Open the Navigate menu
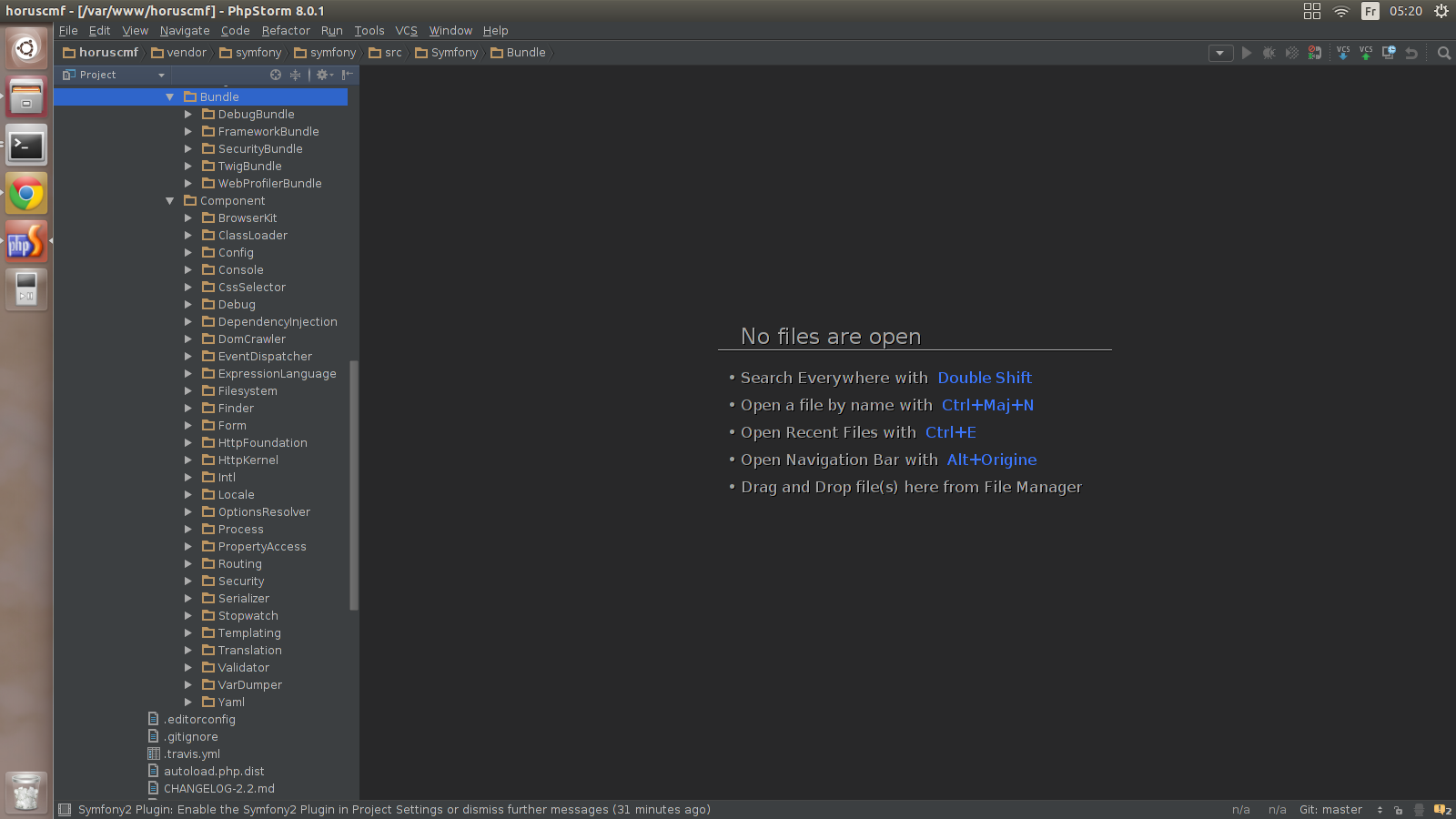 pos(185,31)
